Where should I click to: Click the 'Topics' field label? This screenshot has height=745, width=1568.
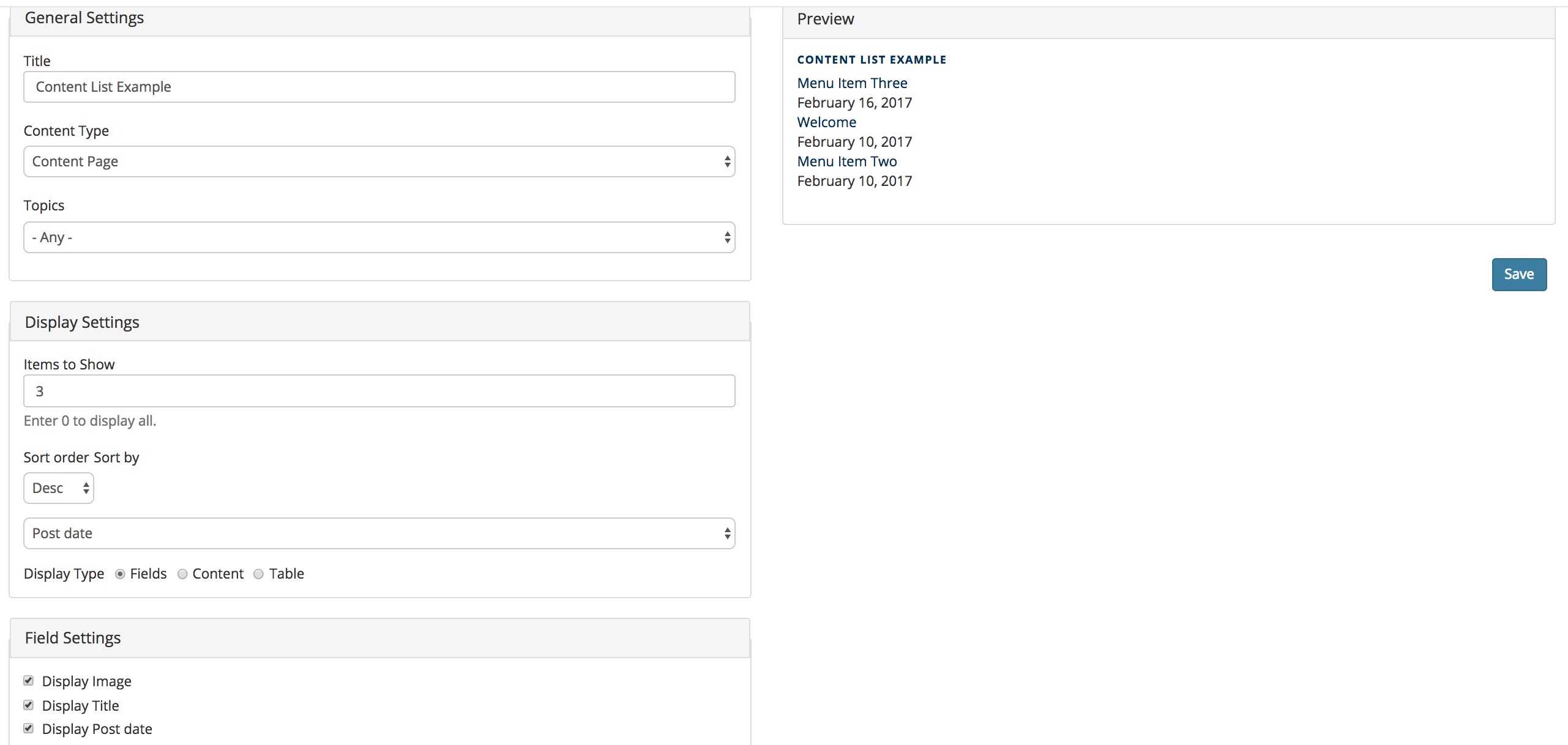44,206
